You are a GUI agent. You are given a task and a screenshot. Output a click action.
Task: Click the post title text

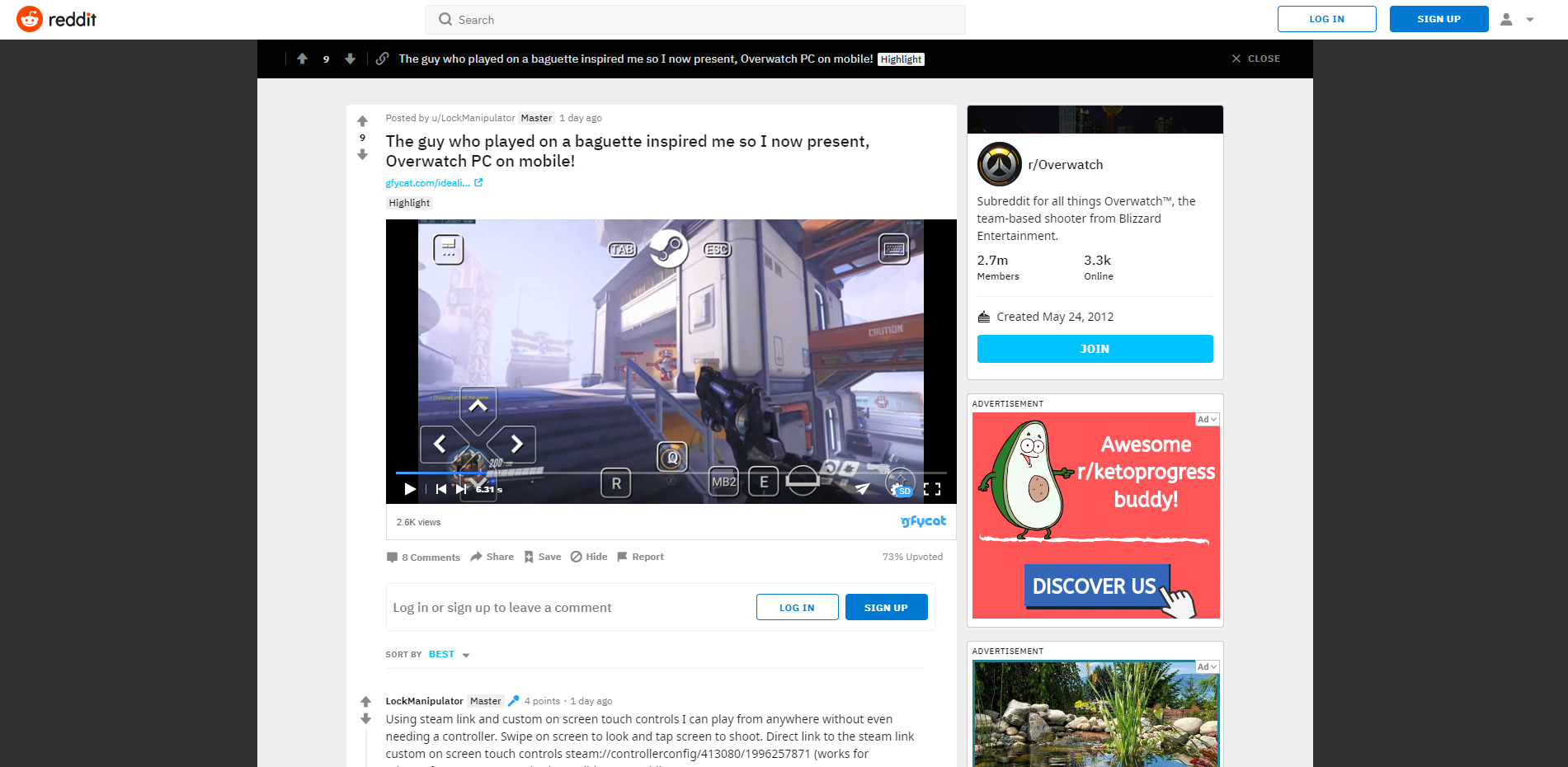627,151
